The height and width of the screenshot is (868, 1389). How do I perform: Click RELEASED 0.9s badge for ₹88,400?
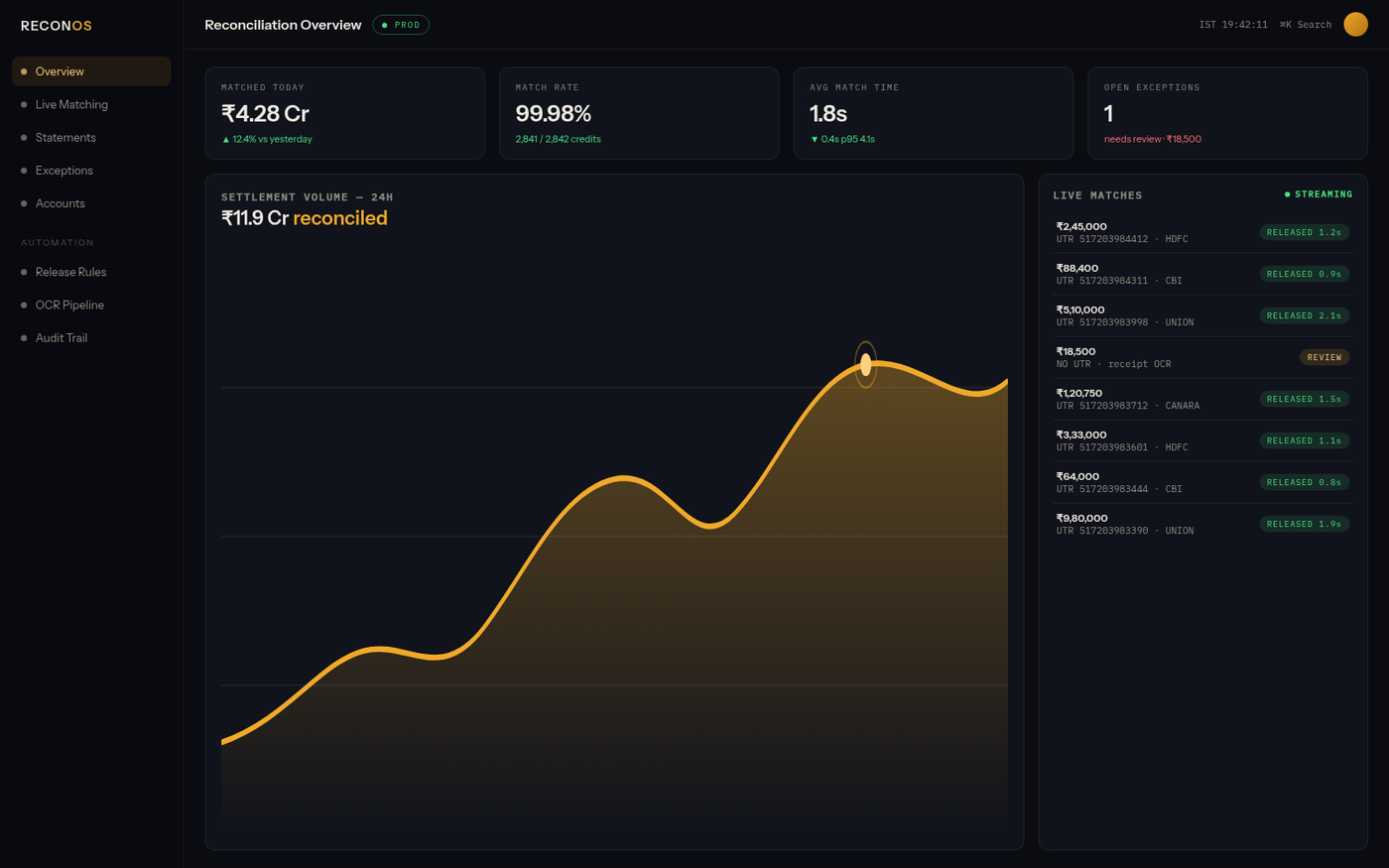[x=1304, y=274]
